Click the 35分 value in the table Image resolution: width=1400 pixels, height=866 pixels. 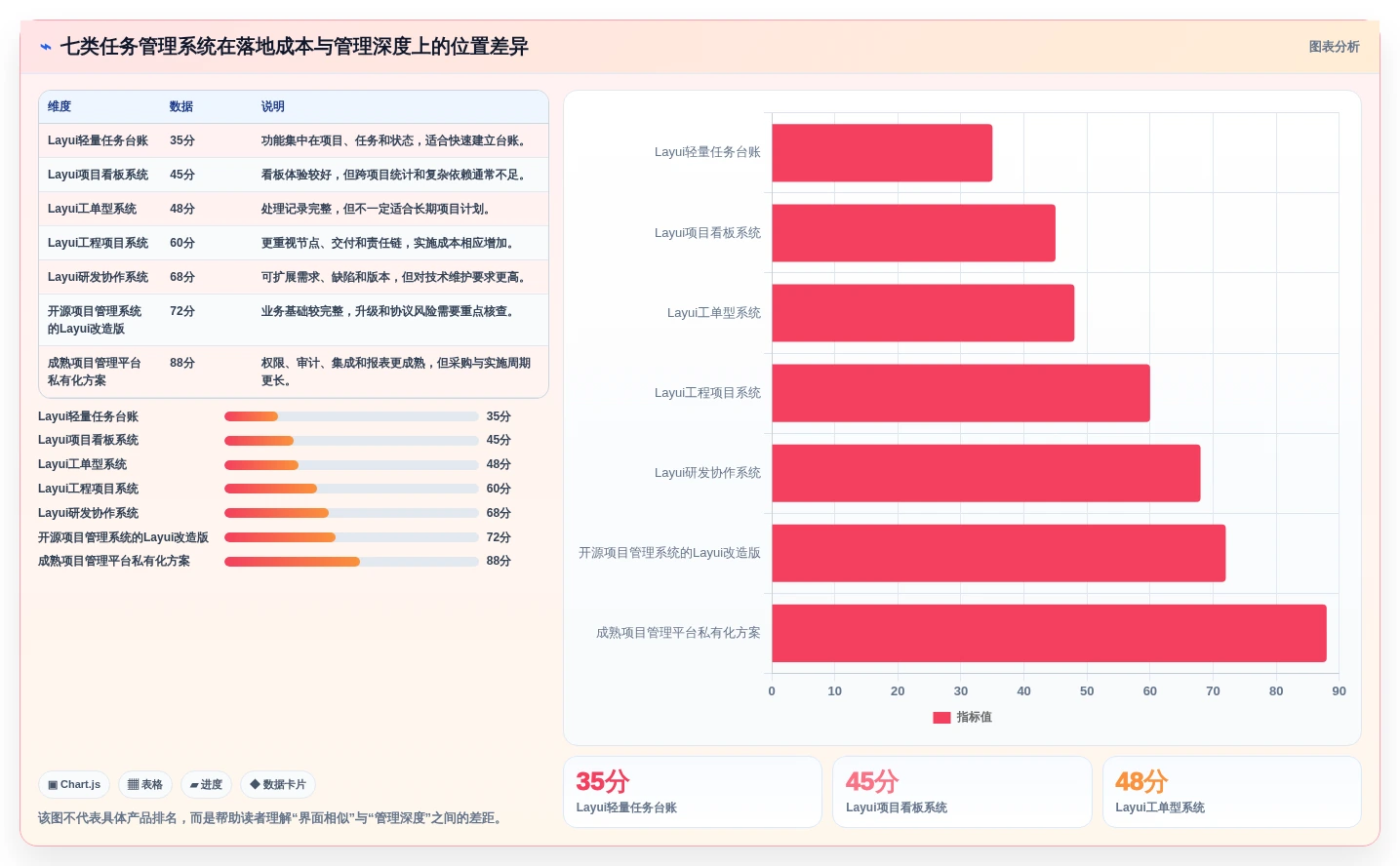pyautogui.click(x=182, y=140)
